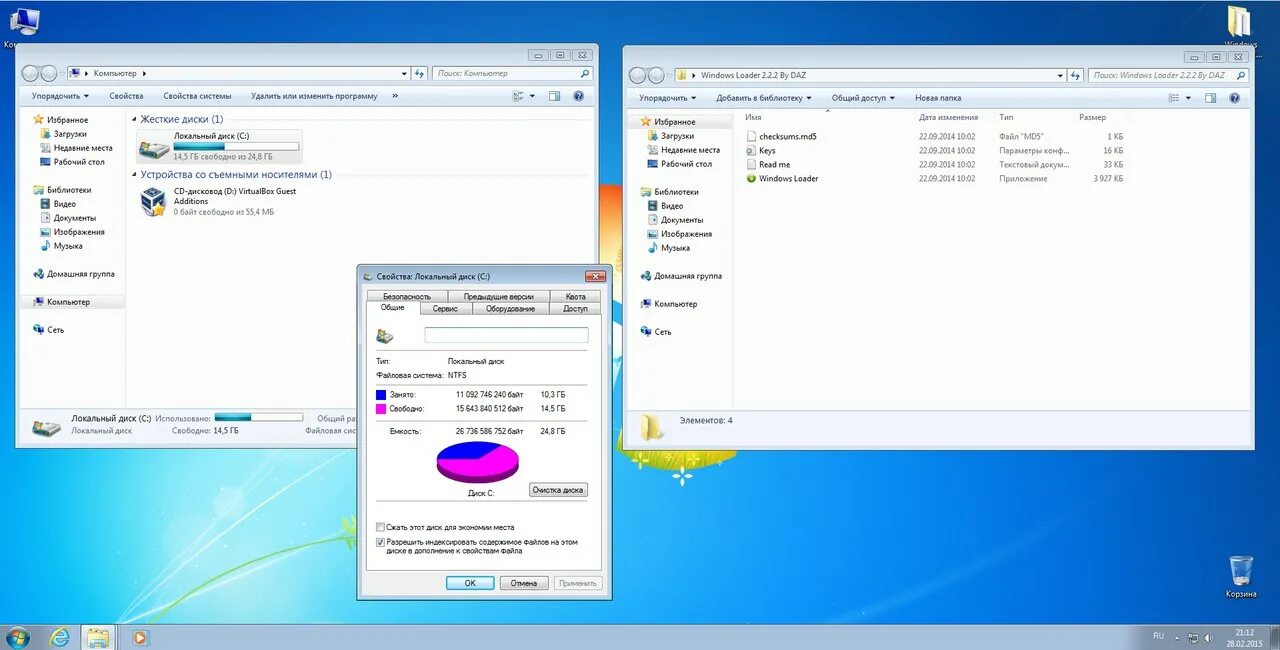Expand the » overflow in the Компьютер window toolbar
The image size is (1280, 650).
coord(395,96)
